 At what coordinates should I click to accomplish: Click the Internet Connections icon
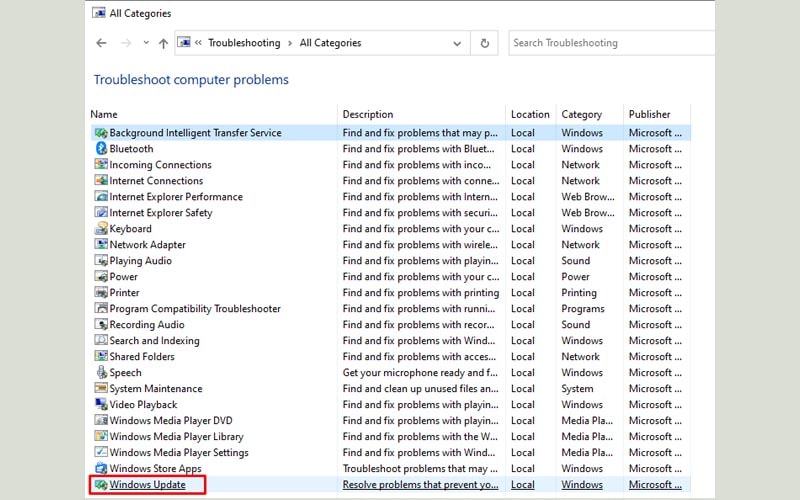click(101, 181)
